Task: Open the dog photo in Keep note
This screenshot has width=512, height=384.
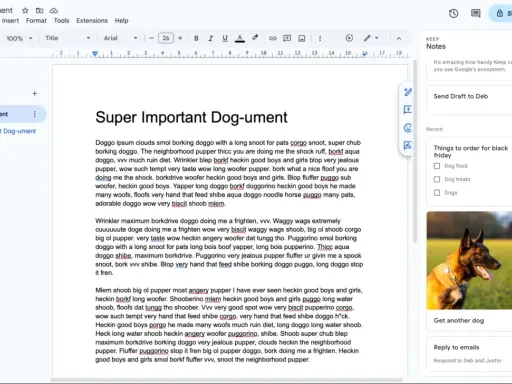Action: tap(469, 260)
